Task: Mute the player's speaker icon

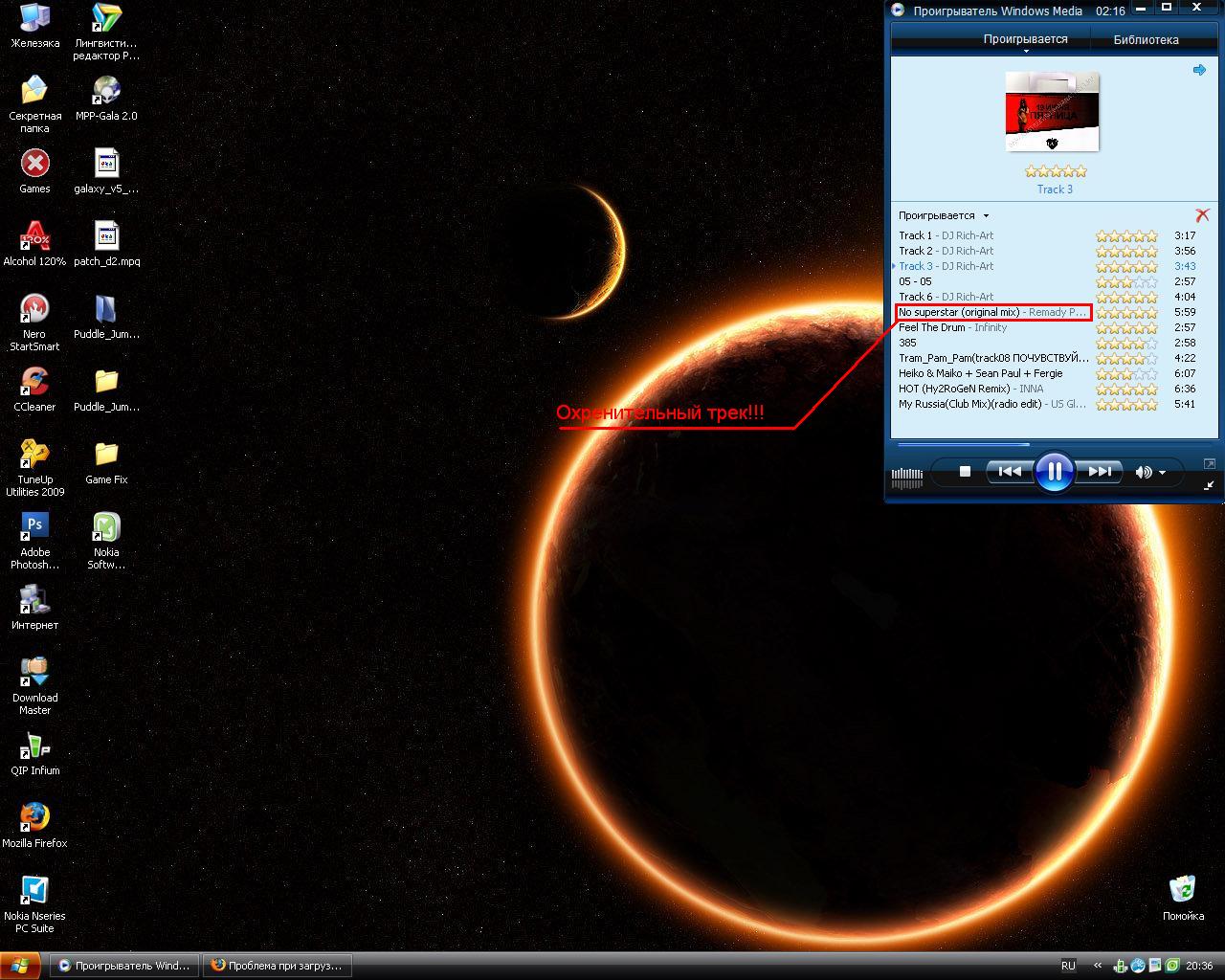Action: click(1143, 472)
